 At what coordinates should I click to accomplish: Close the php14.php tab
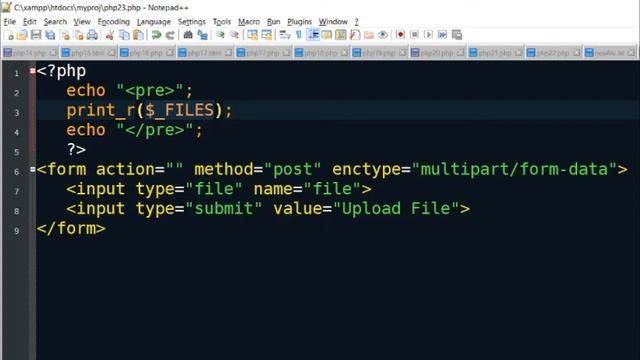[x=53, y=53]
